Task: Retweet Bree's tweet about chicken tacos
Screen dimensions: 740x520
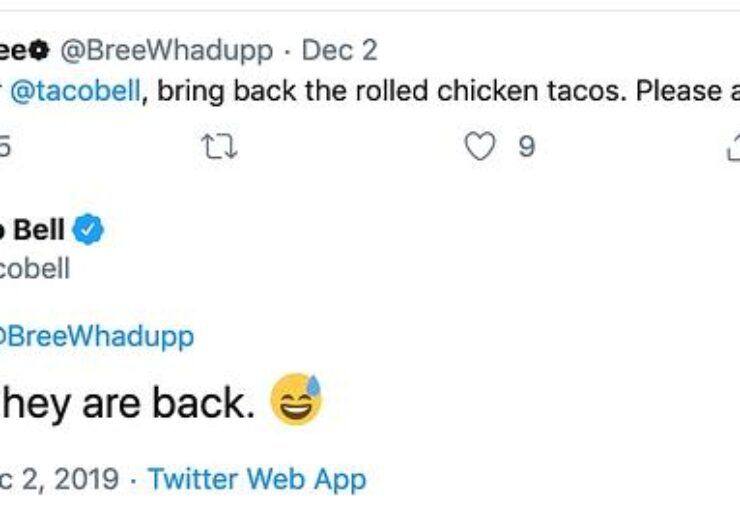Action: click(x=220, y=148)
